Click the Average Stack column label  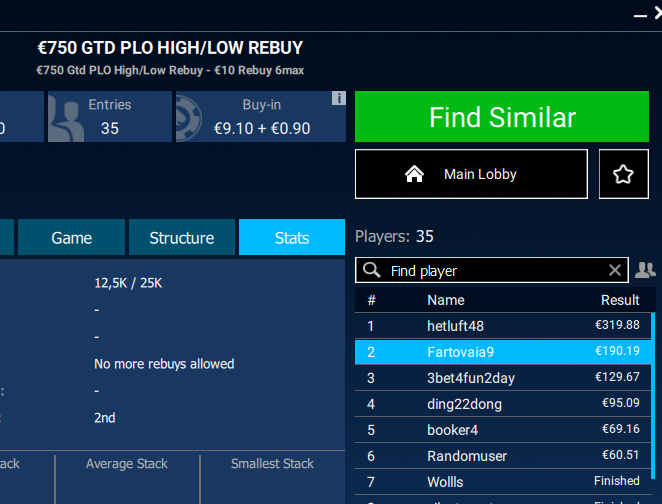coord(127,463)
